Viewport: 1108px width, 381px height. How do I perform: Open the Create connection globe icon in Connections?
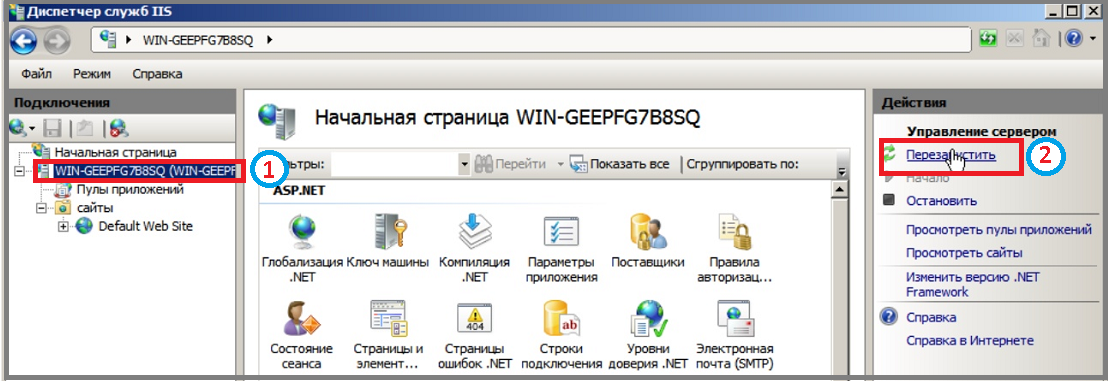pos(18,128)
